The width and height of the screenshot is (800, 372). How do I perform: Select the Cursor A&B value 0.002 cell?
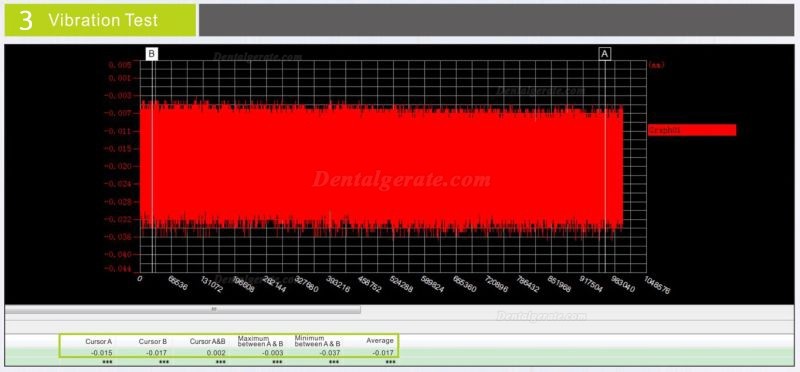(216, 353)
